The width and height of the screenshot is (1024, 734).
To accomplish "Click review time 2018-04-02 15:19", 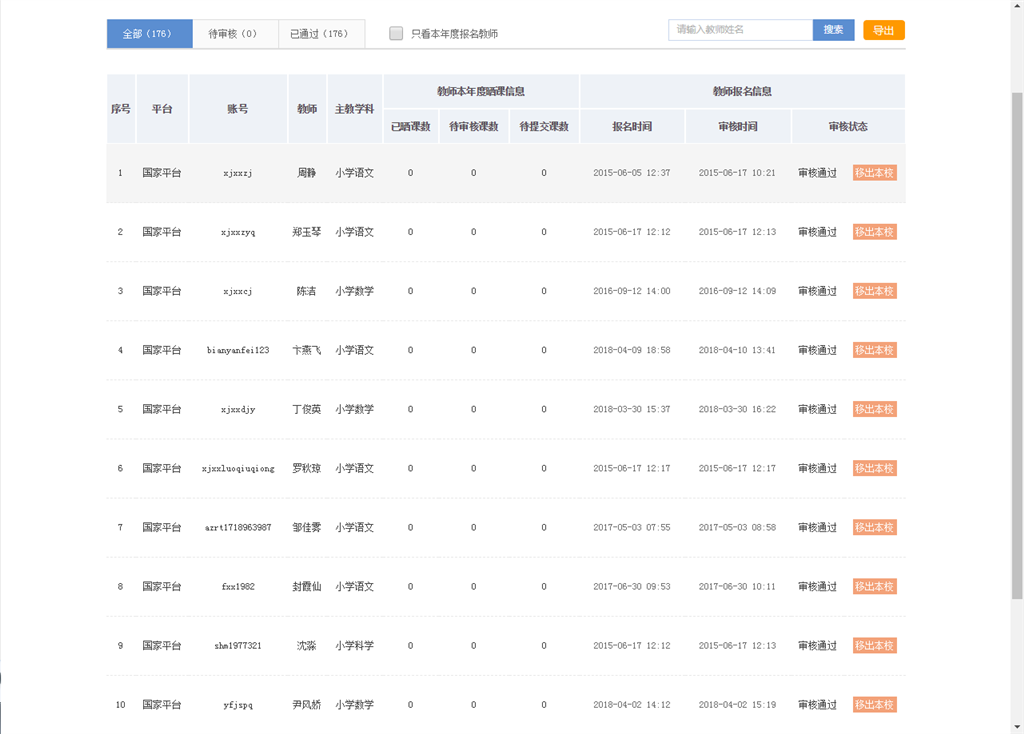I will point(737,705).
